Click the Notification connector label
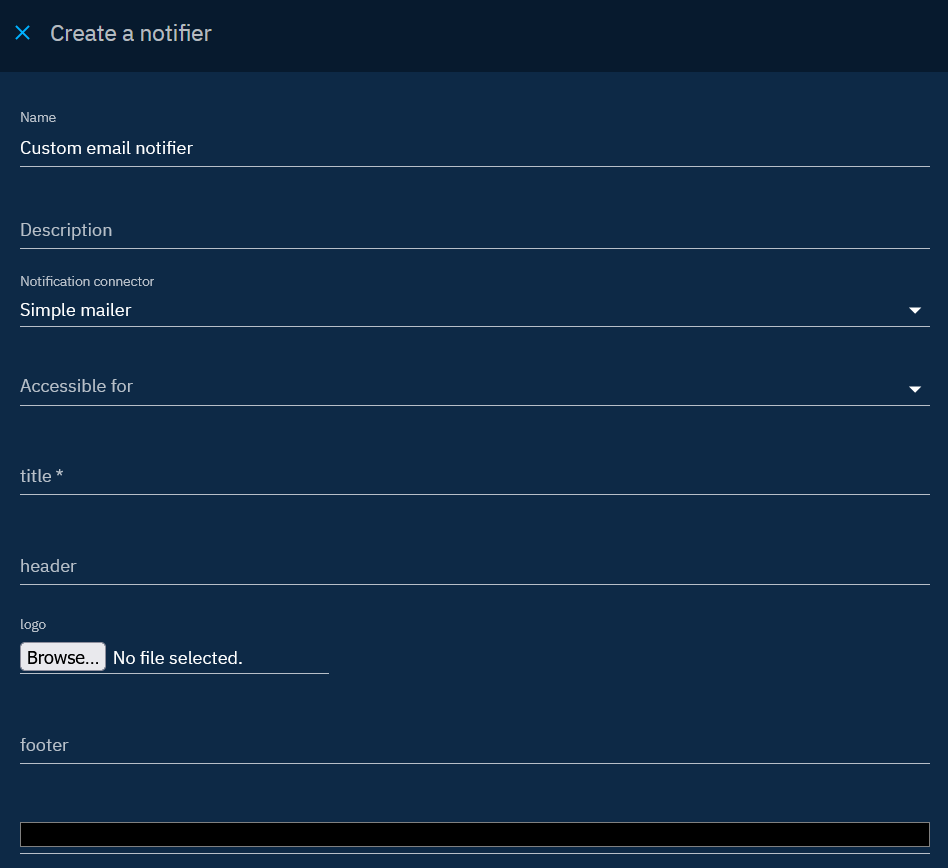This screenshot has height=868, width=948. click(87, 282)
